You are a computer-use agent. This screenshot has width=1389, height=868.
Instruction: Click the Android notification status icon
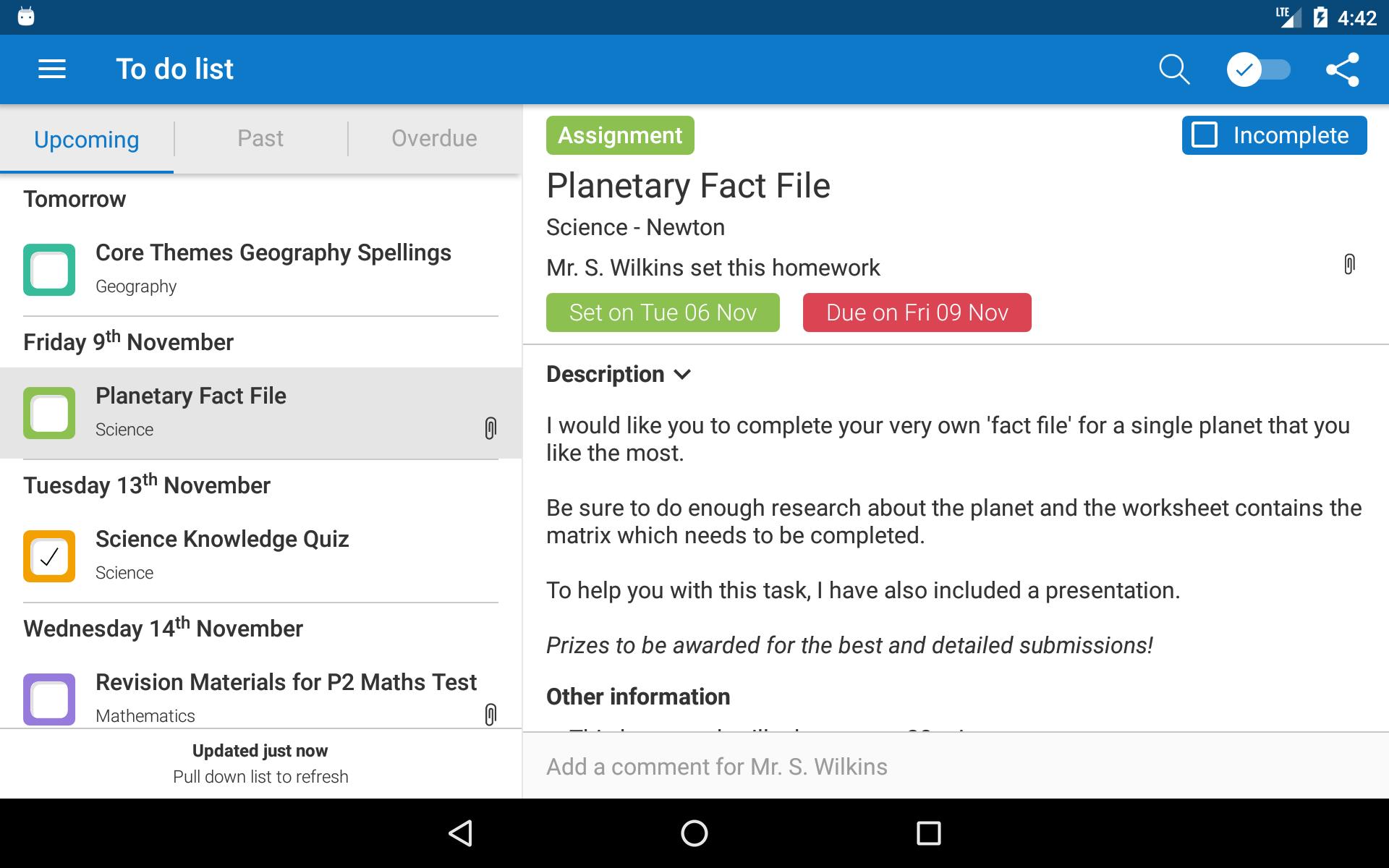[x=25, y=16]
